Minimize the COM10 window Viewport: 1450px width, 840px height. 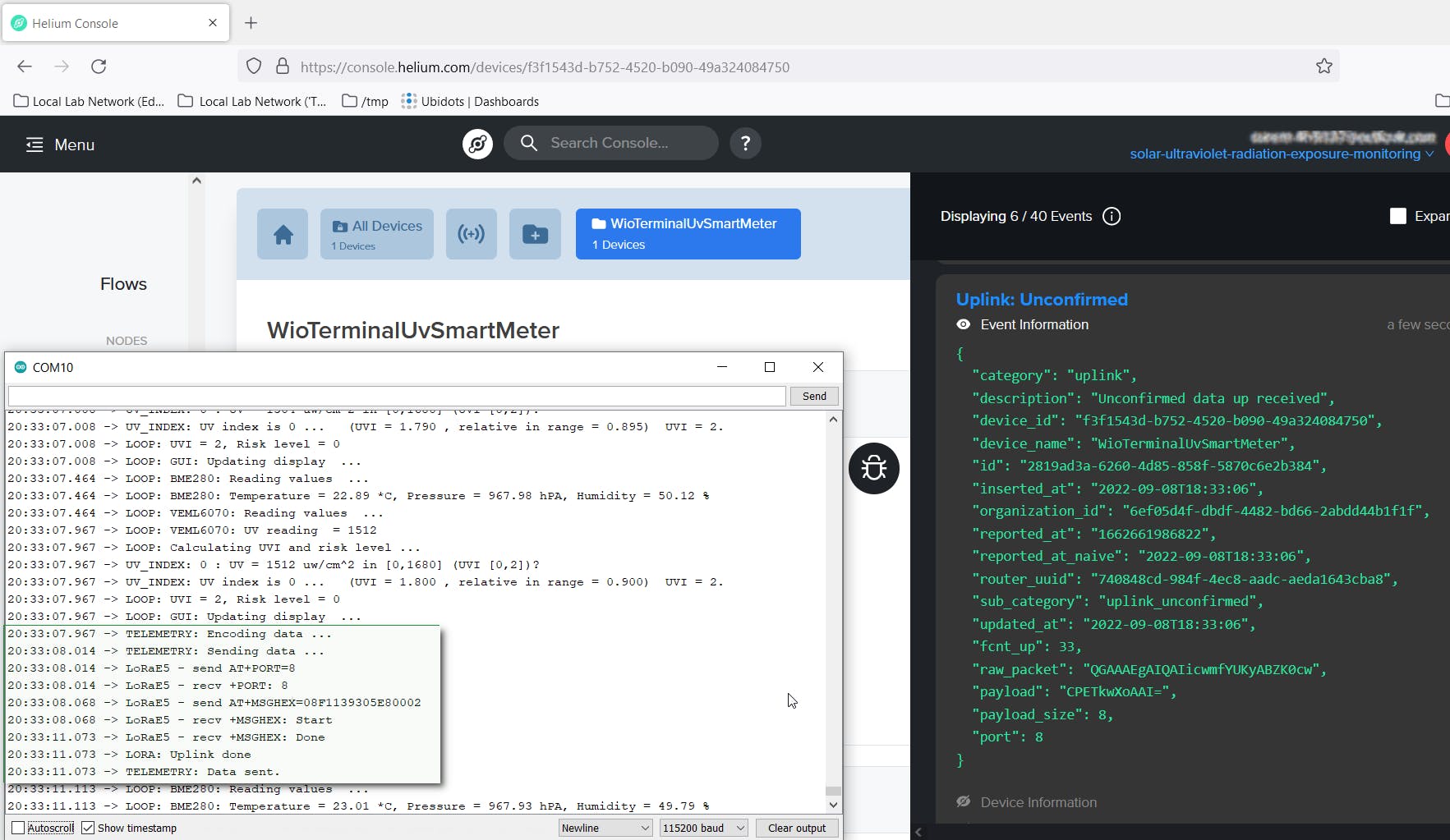[x=722, y=367]
